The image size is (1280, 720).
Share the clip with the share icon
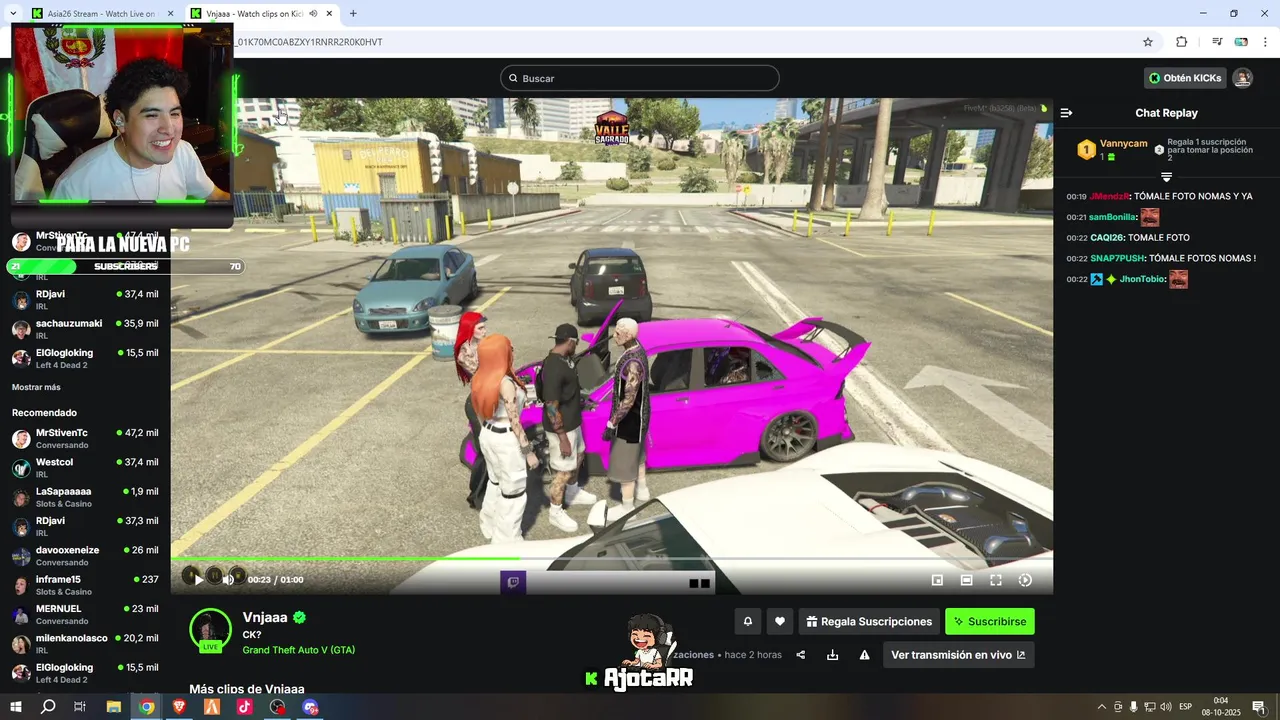coord(801,655)
